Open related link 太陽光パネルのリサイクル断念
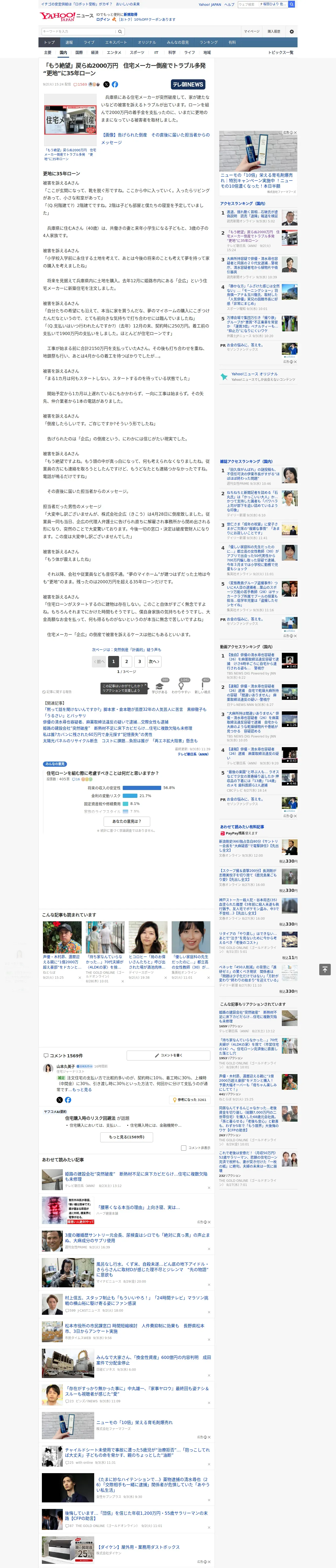This screenshot has height=1568, width=336. point(120,741)
